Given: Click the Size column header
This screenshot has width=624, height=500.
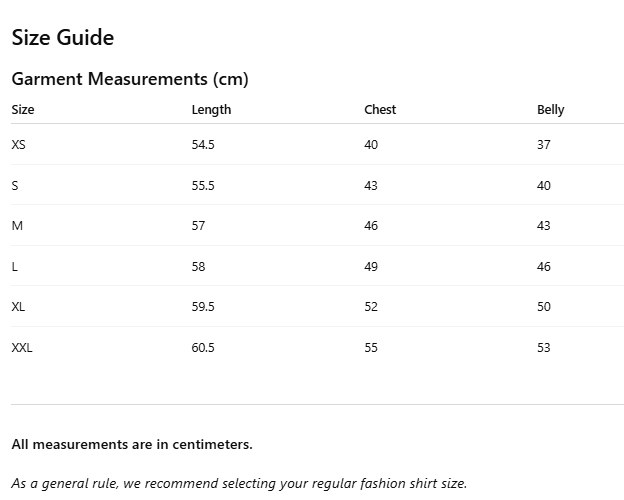Looking at the screenshot, I should pos(23,110).
